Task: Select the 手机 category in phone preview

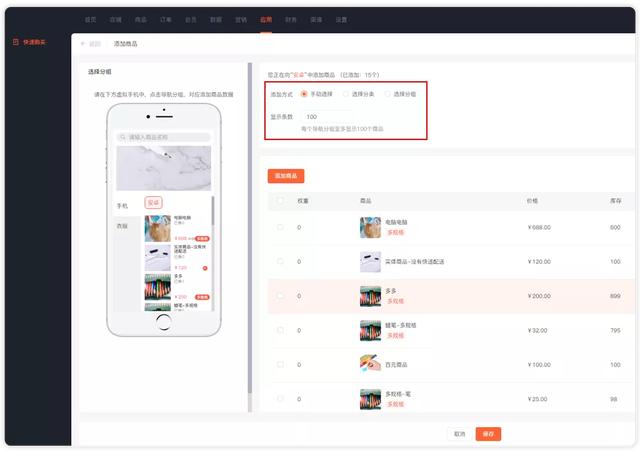Action: pyautogui.click(x=122, y=206)
